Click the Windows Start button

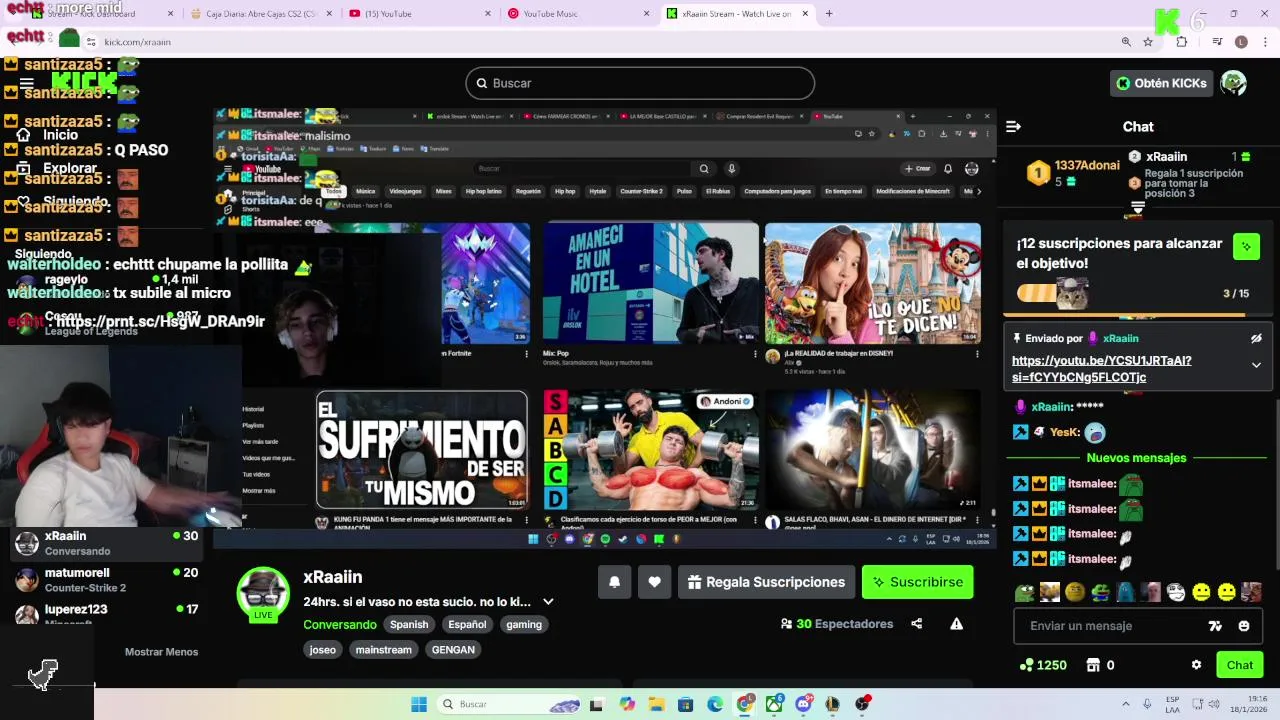(419, 704)
